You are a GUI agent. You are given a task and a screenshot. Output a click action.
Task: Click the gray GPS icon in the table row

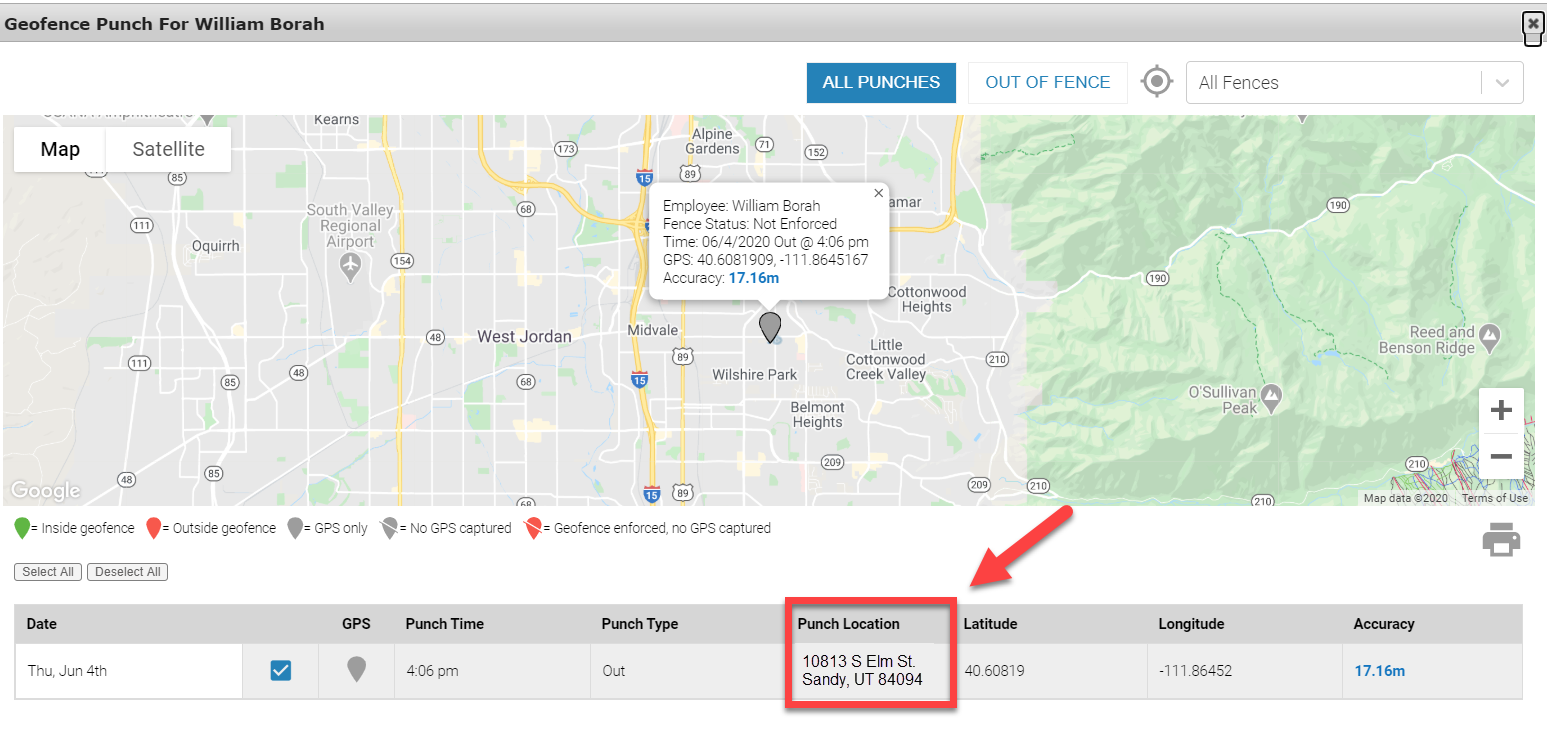(356, 670)
